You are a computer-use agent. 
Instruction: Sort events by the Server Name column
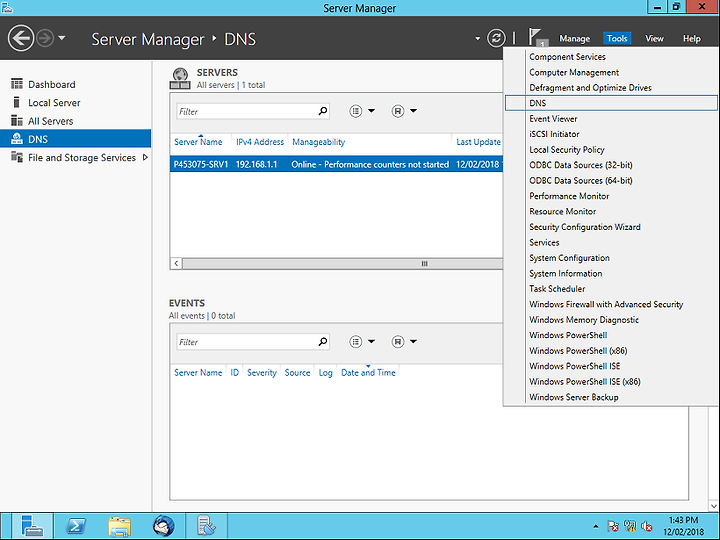198,372
